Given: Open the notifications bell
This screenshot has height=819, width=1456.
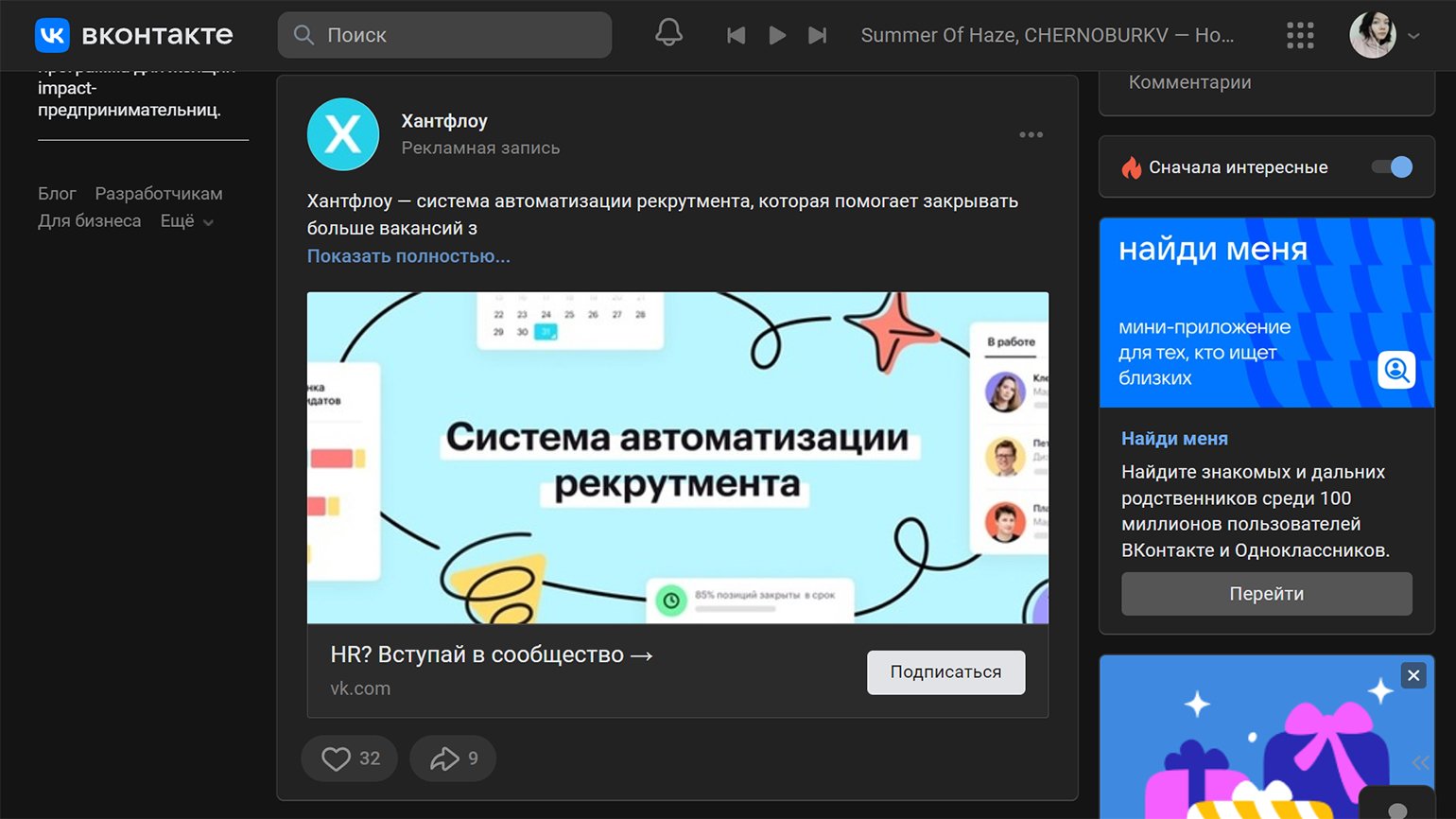Looking at the screenshot, I should [x=668, y=34].
